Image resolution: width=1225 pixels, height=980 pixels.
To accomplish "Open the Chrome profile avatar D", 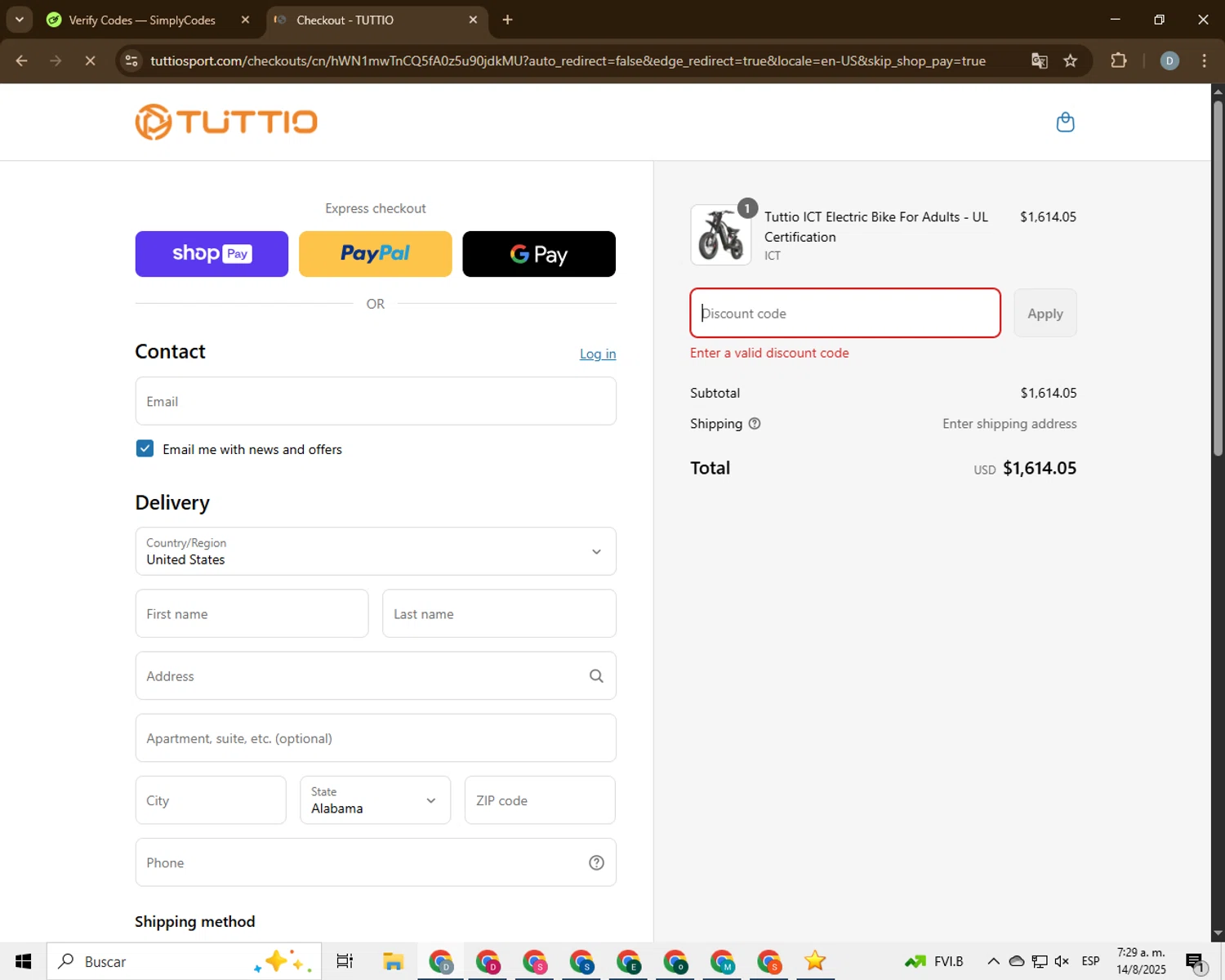I will pyautogui.click(x=1169, y=60).
